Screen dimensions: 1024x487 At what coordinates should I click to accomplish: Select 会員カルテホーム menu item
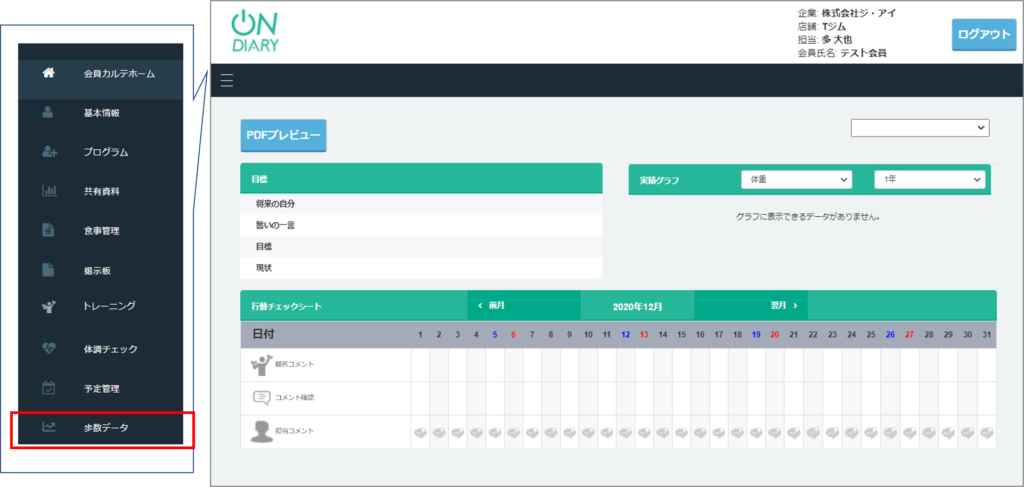(119, 73)
